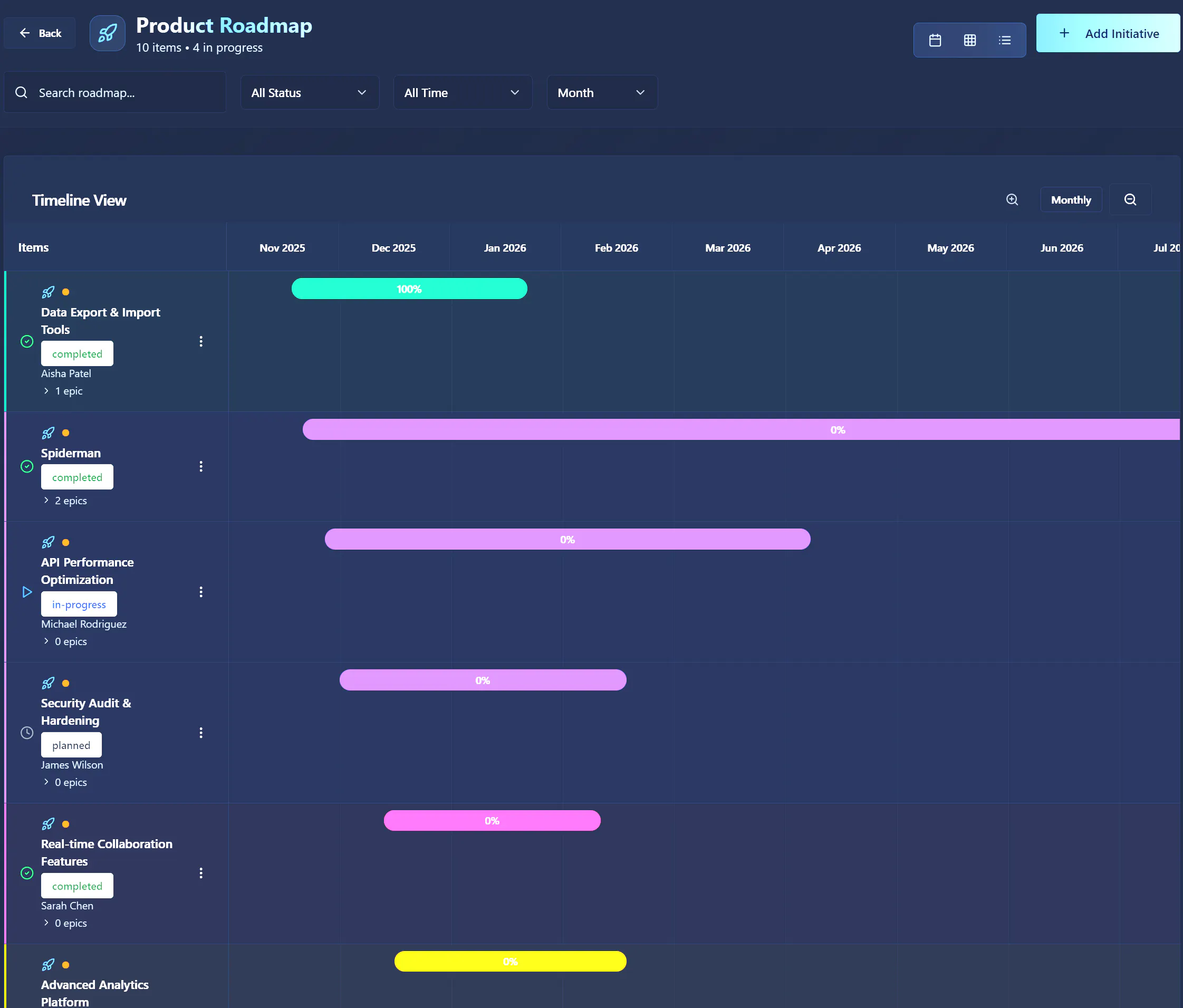The width and height of the screenshot is (1183, 1008).
Task: Click the Data Export & Import Tools title
Action: 101,321
